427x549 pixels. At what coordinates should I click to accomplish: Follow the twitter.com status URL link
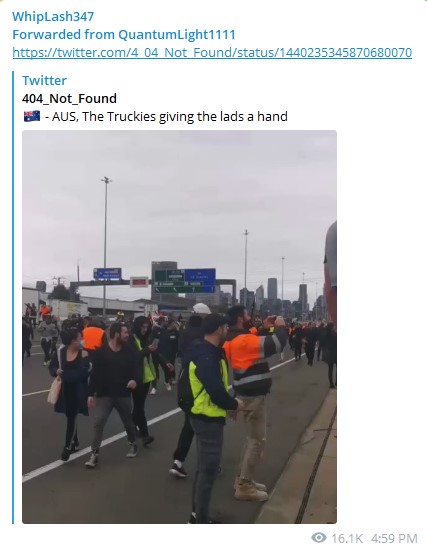(212, 53)
